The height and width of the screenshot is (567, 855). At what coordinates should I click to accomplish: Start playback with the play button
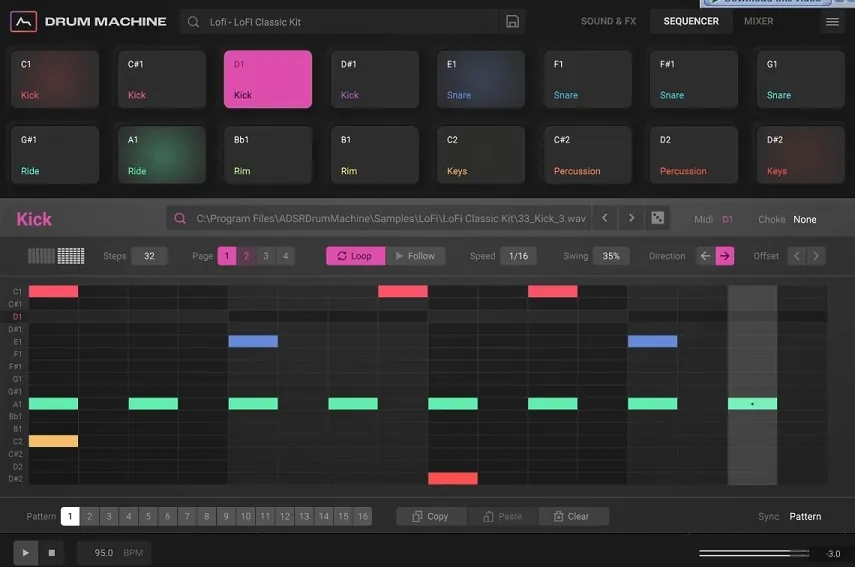click(x=26, y=553)
